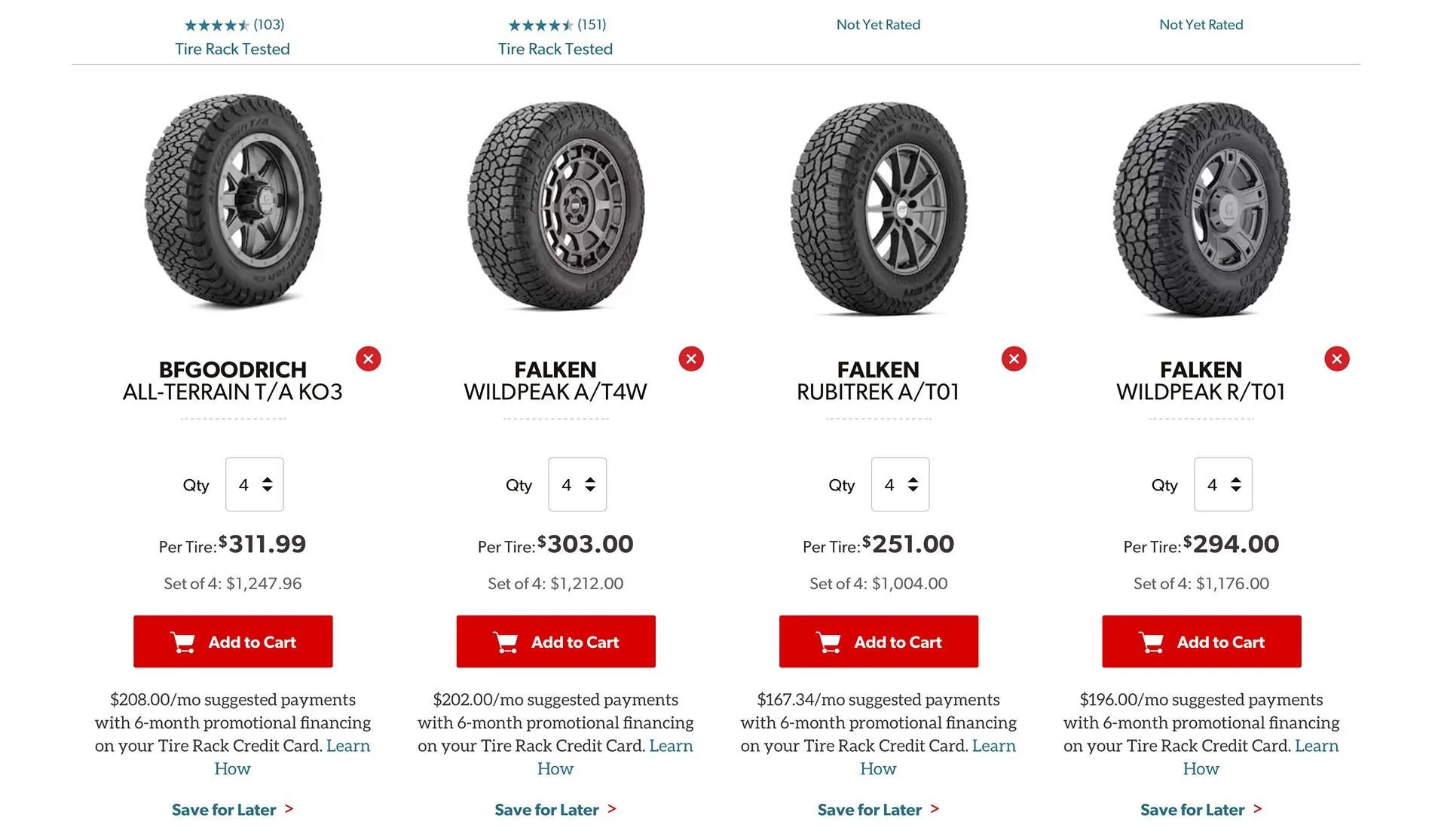Open the Wildpeak A/T4W quantity selector

coord(577,484)
